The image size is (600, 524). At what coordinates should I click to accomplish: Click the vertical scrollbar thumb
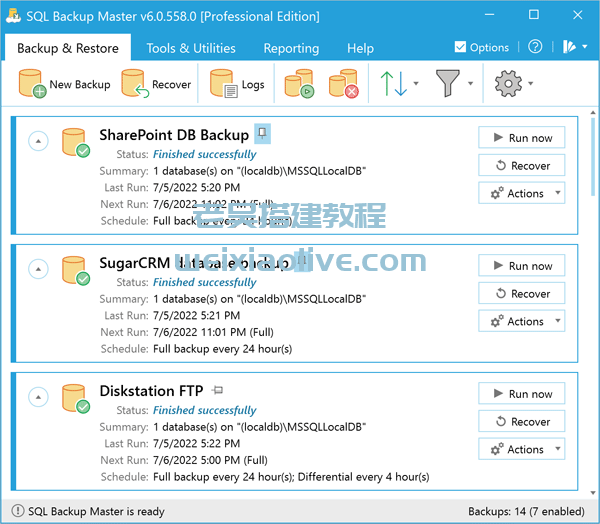pos(593,156)
